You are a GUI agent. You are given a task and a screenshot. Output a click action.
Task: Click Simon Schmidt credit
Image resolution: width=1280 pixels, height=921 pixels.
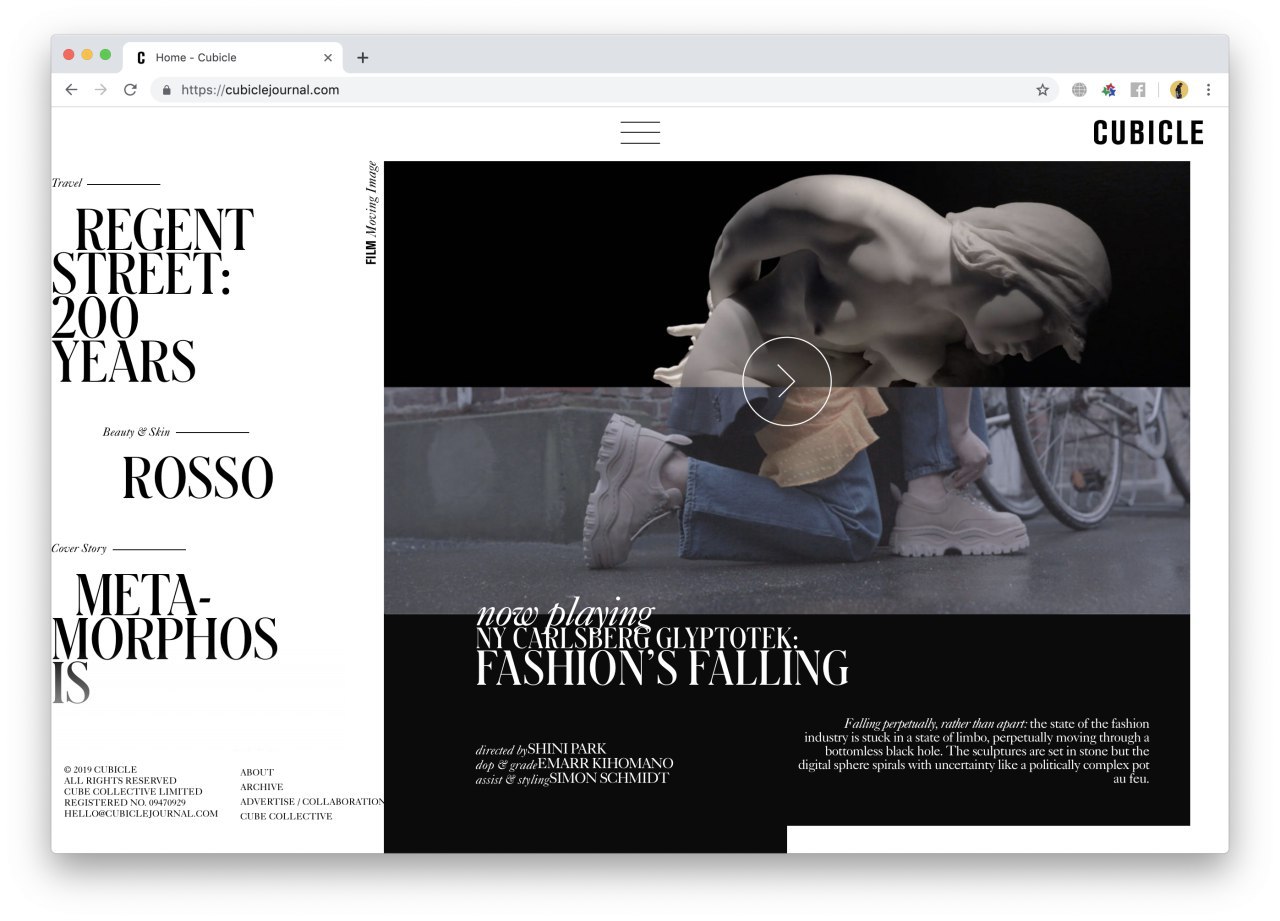[609, 778]
